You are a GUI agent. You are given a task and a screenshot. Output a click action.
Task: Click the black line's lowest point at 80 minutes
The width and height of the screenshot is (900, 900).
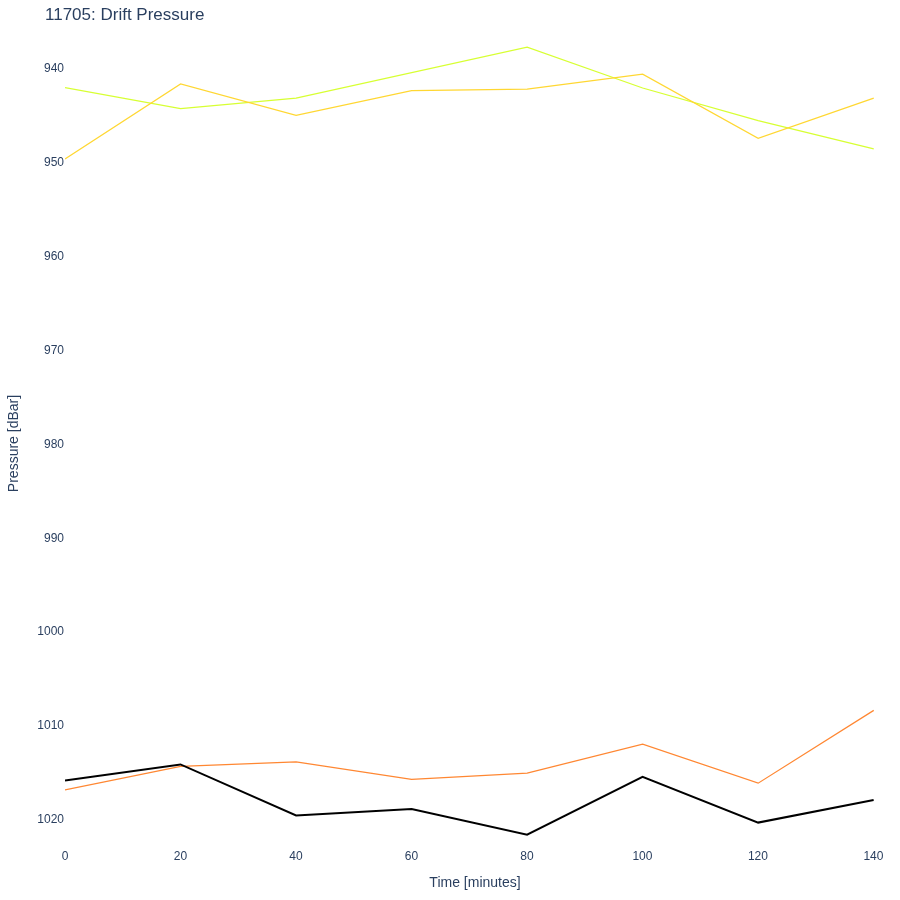[x=527, y=835]
